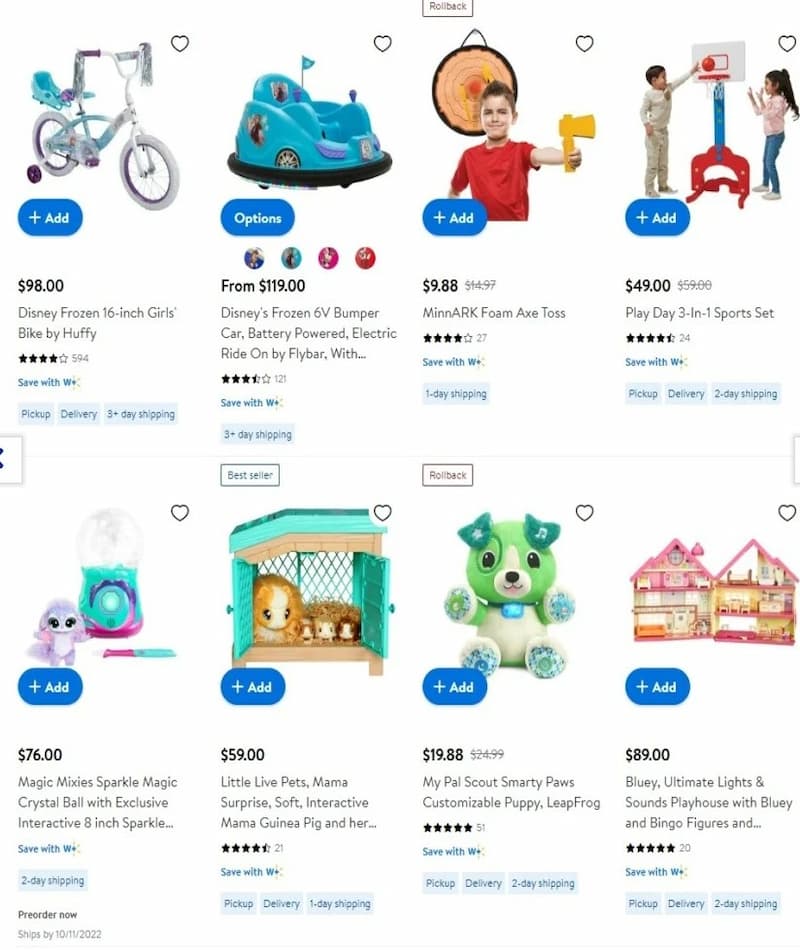Favorite the Magic Mixies Crystal Ball
This screenshot has height=950, width=800.
point(179,513)
